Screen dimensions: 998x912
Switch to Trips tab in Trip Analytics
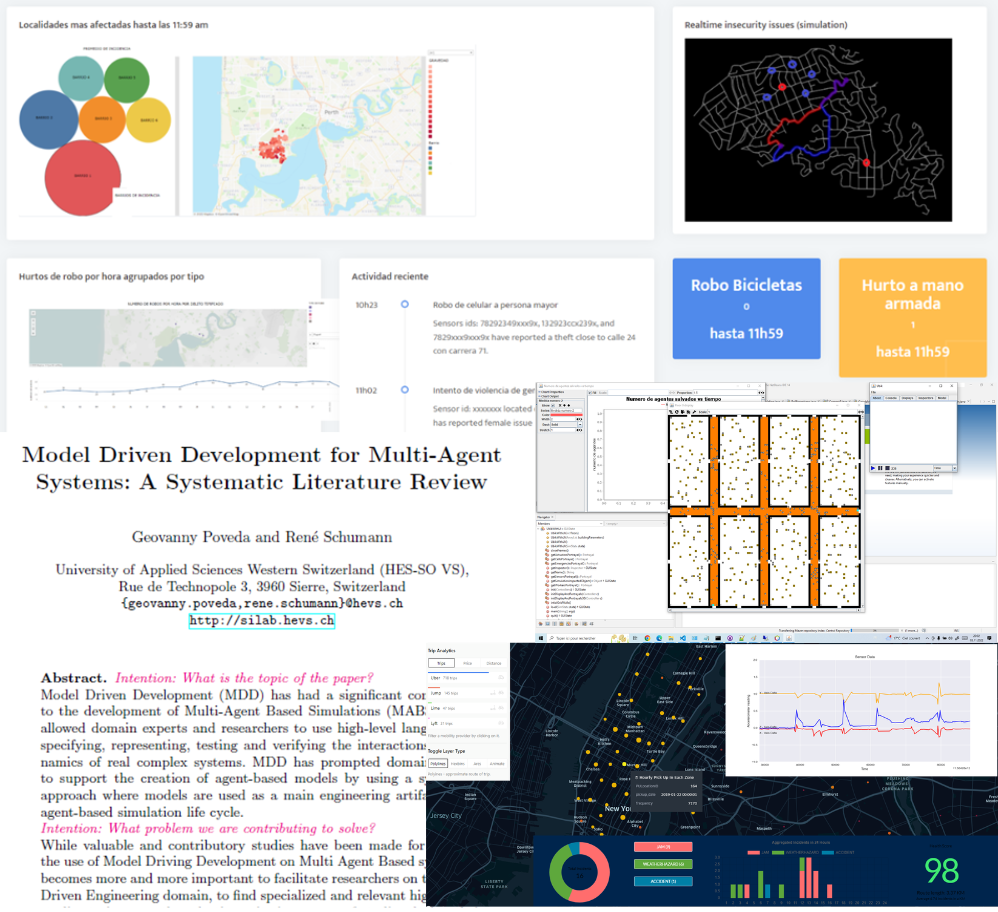pos(441,662)
